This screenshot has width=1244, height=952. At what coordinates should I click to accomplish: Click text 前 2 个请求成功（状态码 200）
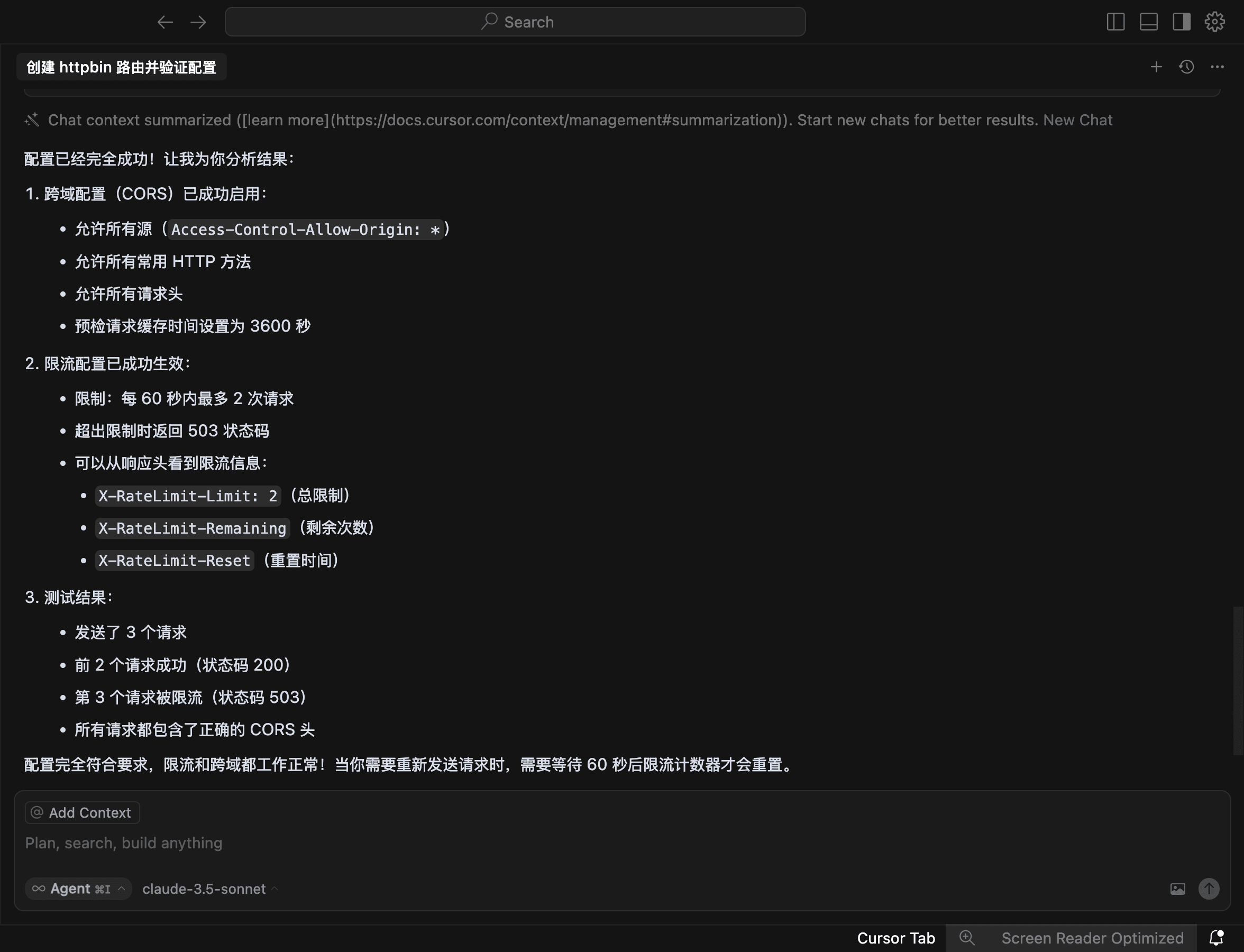coord(182,665)
